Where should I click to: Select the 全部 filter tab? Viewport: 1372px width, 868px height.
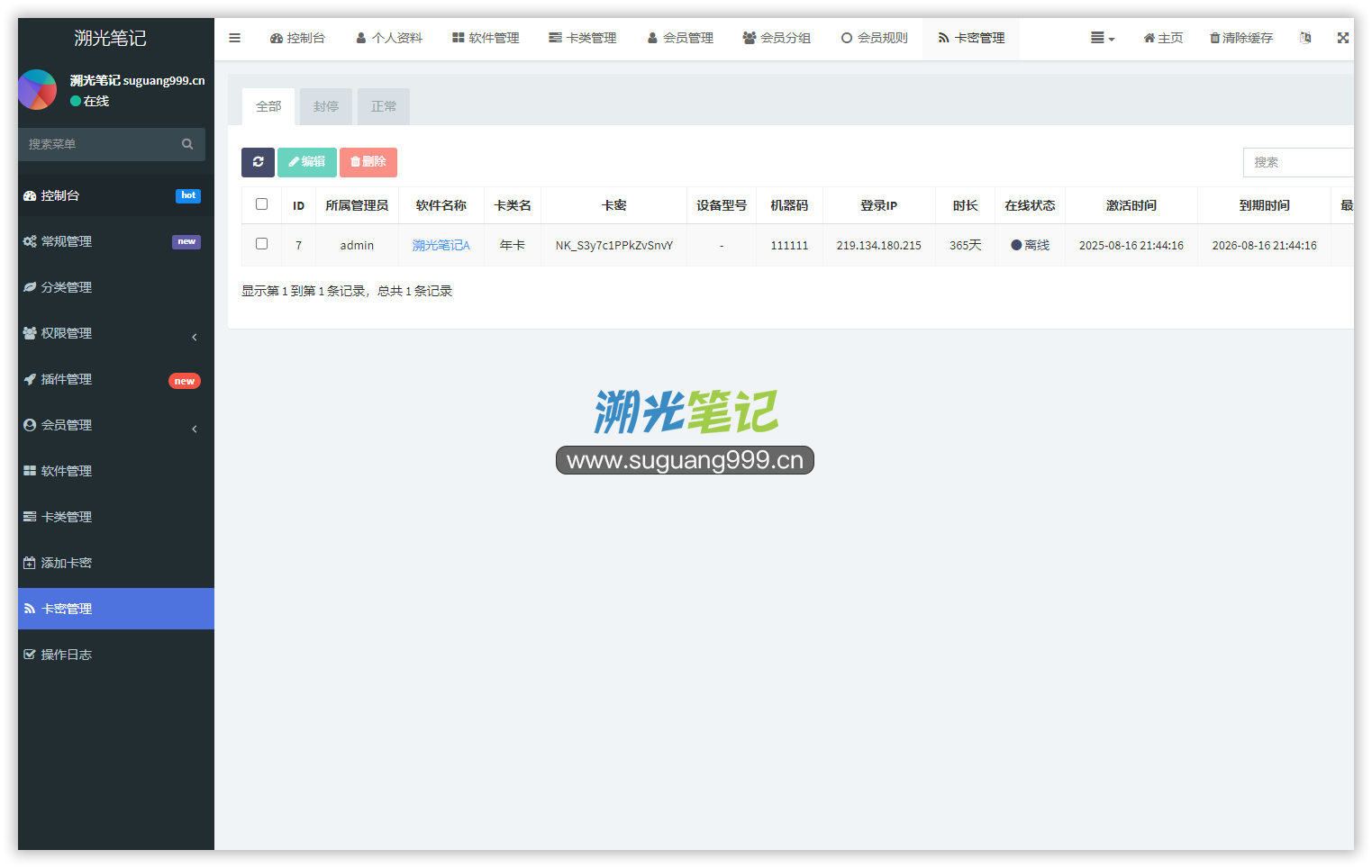tap(268, 106)
